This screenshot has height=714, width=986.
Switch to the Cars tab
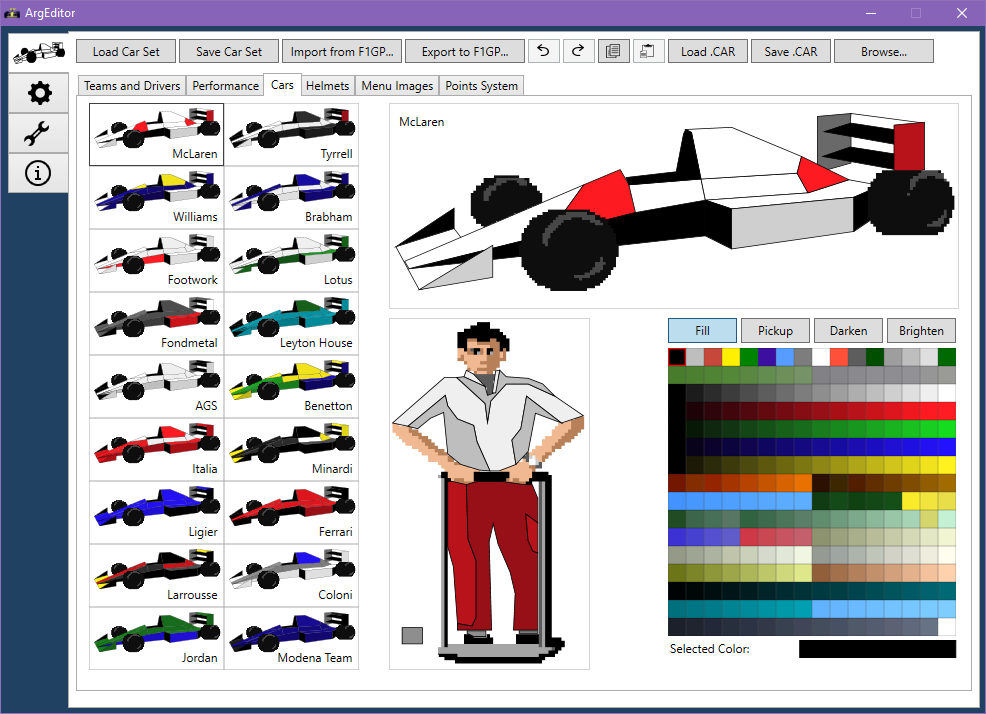(282, 85)
